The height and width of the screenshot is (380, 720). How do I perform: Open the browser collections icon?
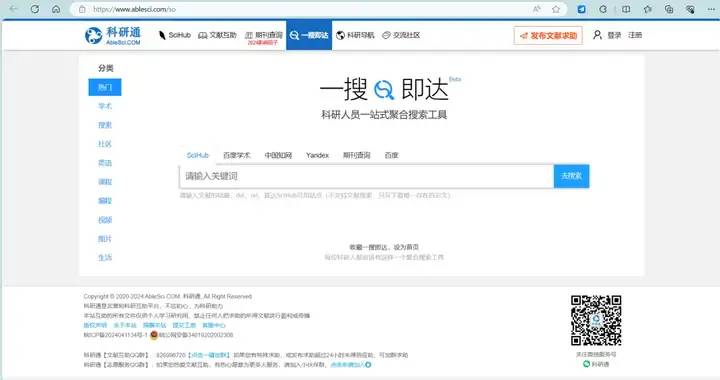pyautogui.click(x=669, y=9)
